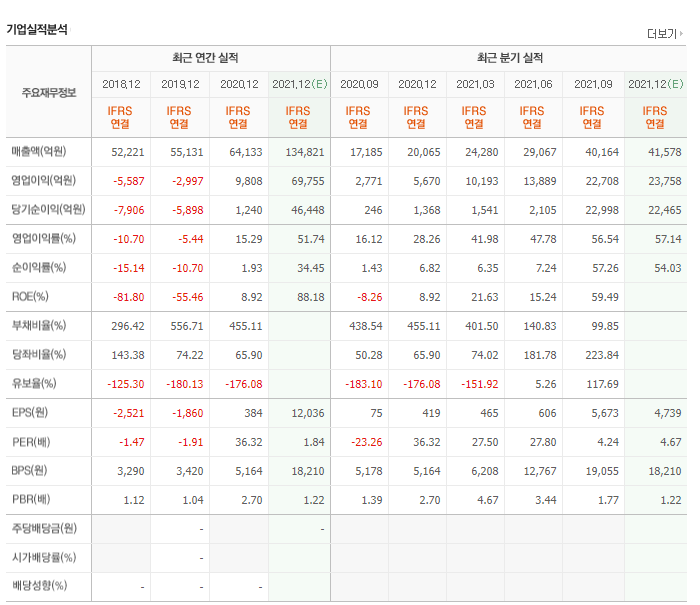
Task: Click reserve ratio value -183.10
Action: point(363,384)
